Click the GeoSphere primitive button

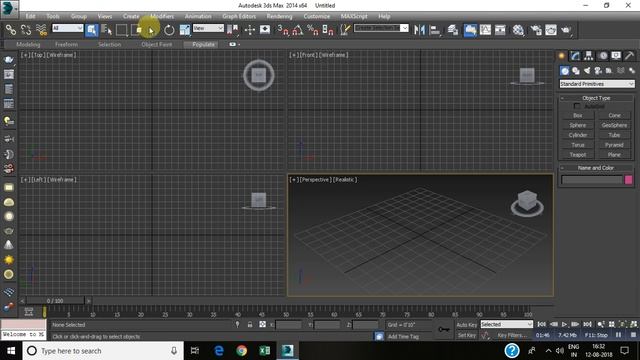[614, 126]
